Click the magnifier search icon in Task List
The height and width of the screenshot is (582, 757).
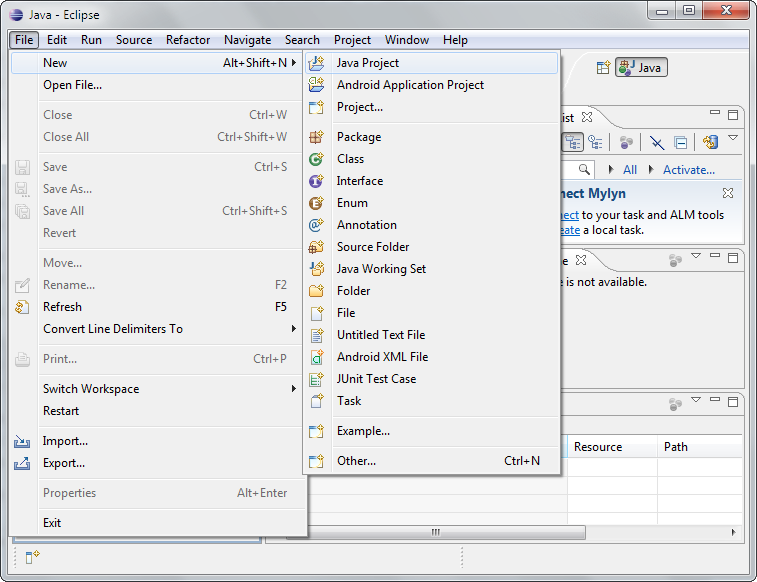tap(584, 169)
